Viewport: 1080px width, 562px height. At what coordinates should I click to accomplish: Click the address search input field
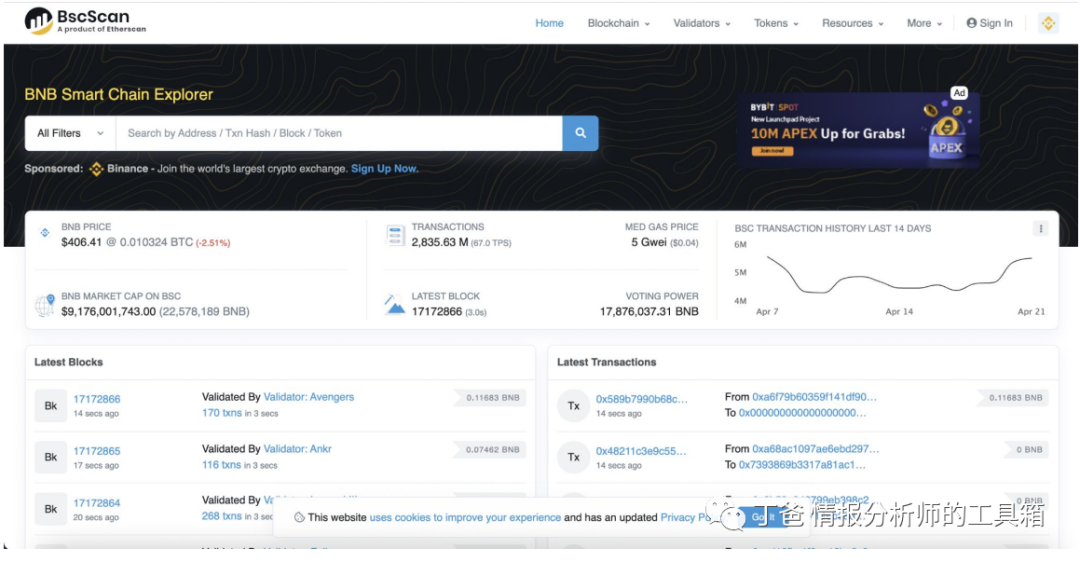tap(338, 133)
